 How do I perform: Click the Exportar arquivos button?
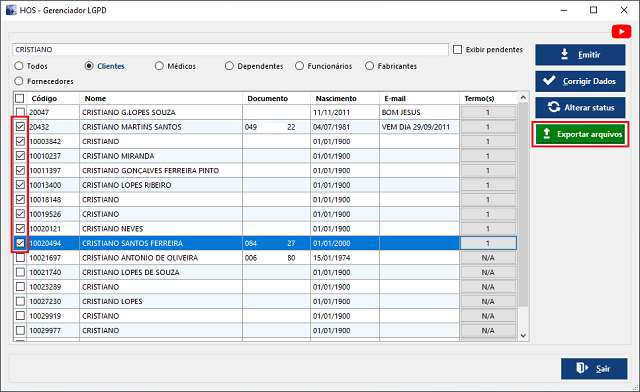tap(580, 134)
